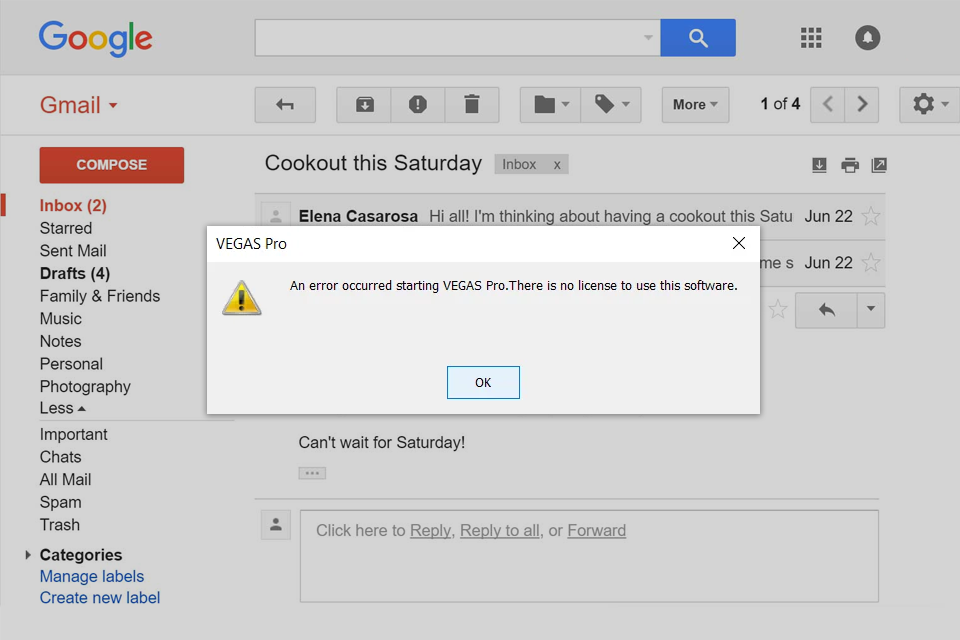
Task: Open Sent Mail
Action: (73, 251)
